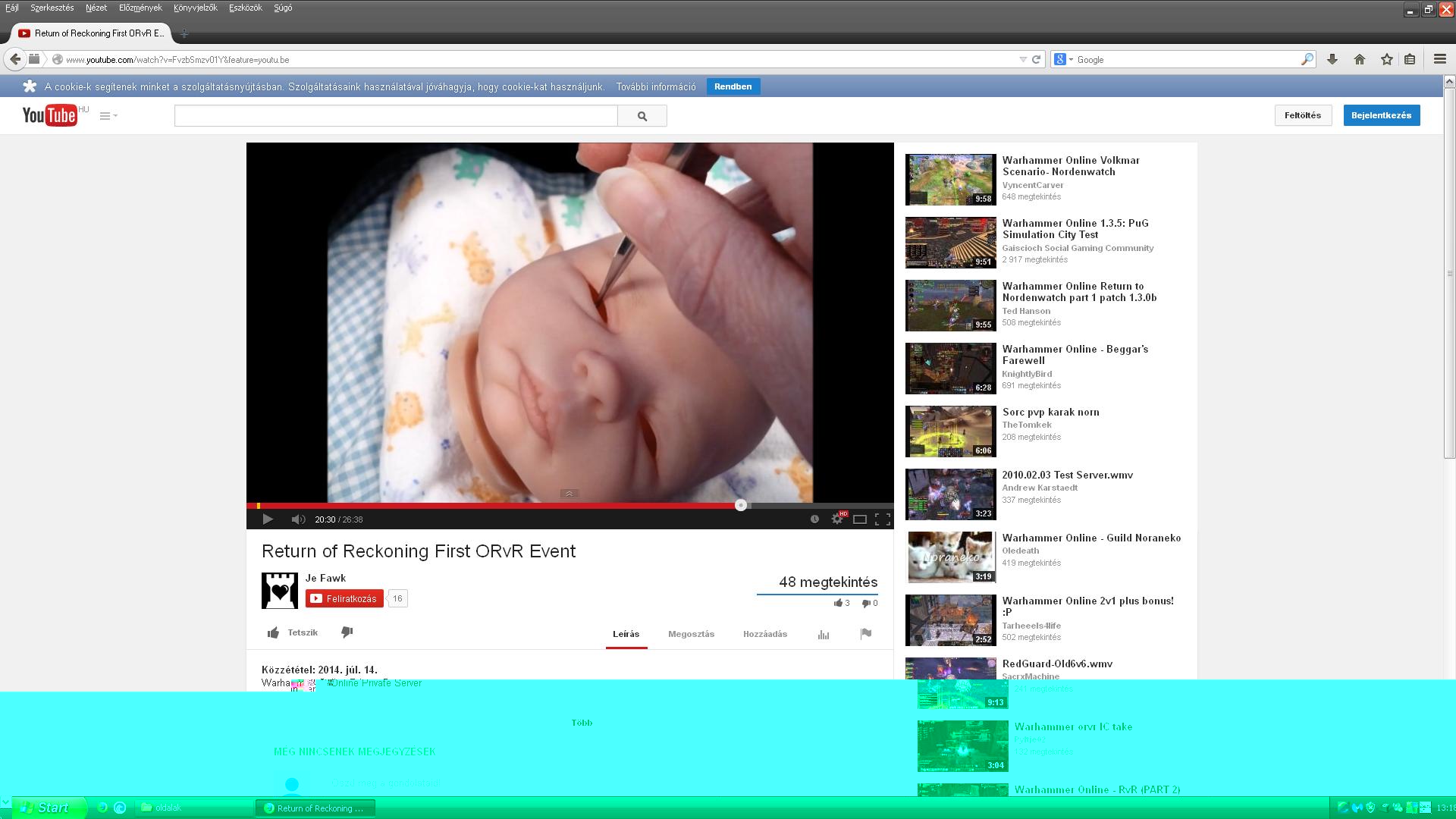Click the Return of Reckoning taskbar item
The height and width of the screenshot is (819, 1456).
(x=315, y=808)
